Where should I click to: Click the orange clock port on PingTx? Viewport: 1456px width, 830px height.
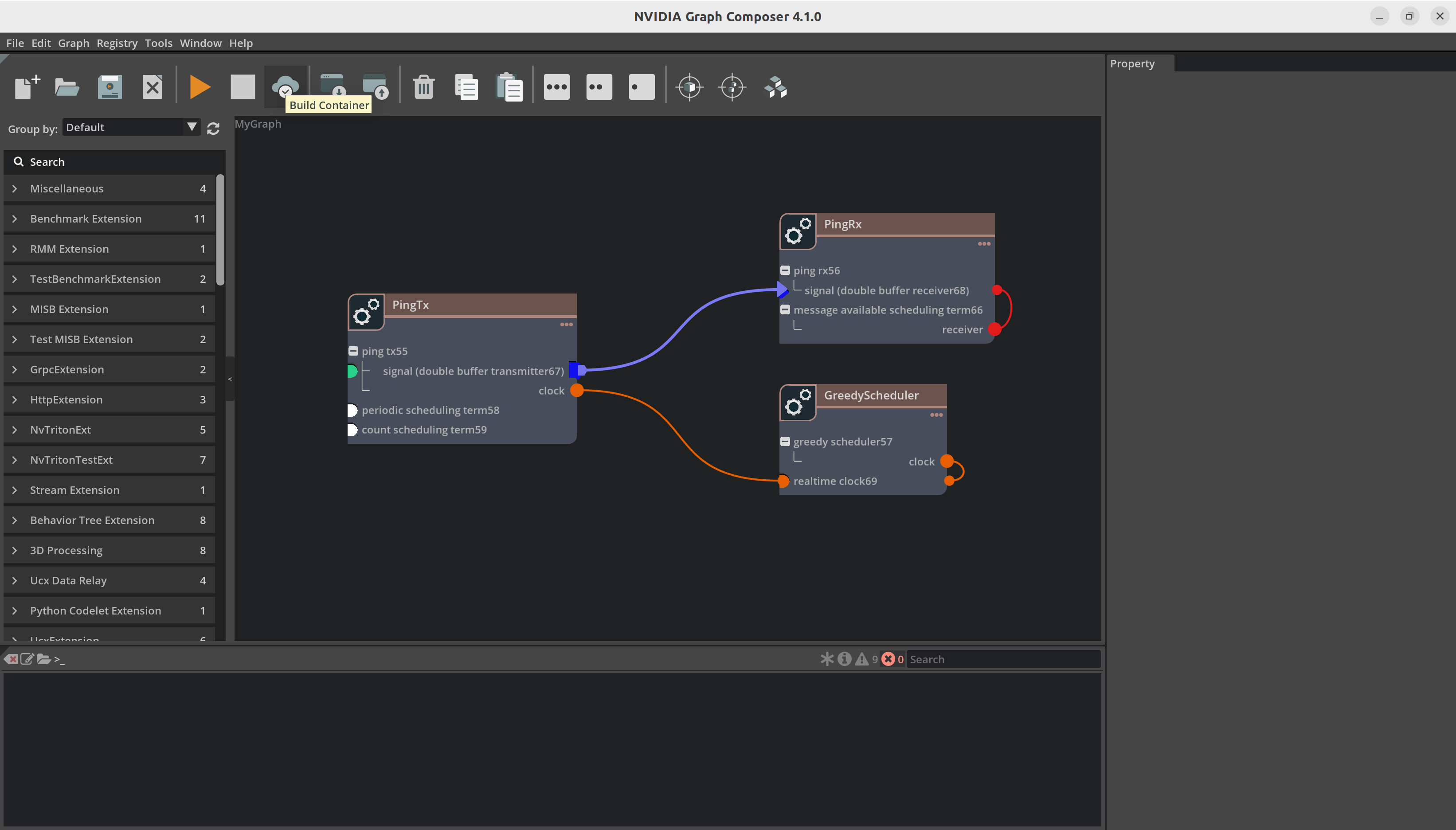tap(577, 390)
